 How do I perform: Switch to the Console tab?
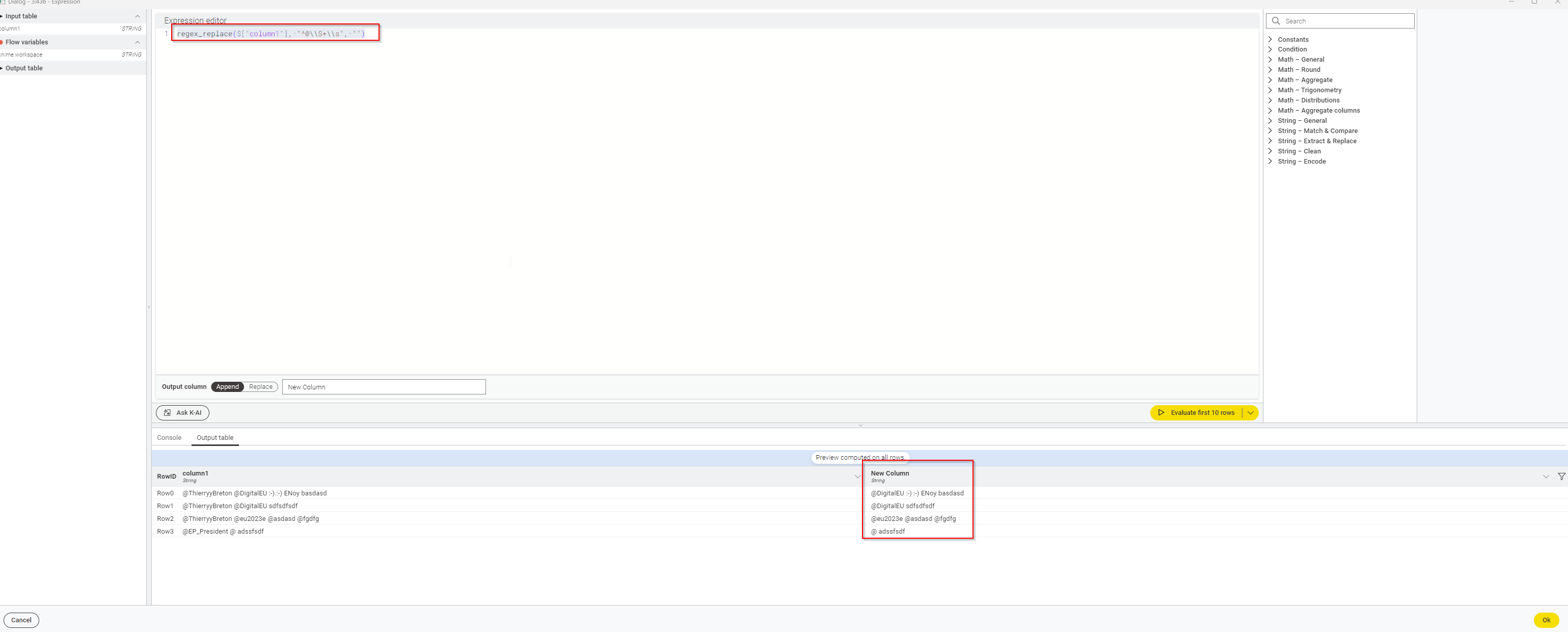point(169,437)
